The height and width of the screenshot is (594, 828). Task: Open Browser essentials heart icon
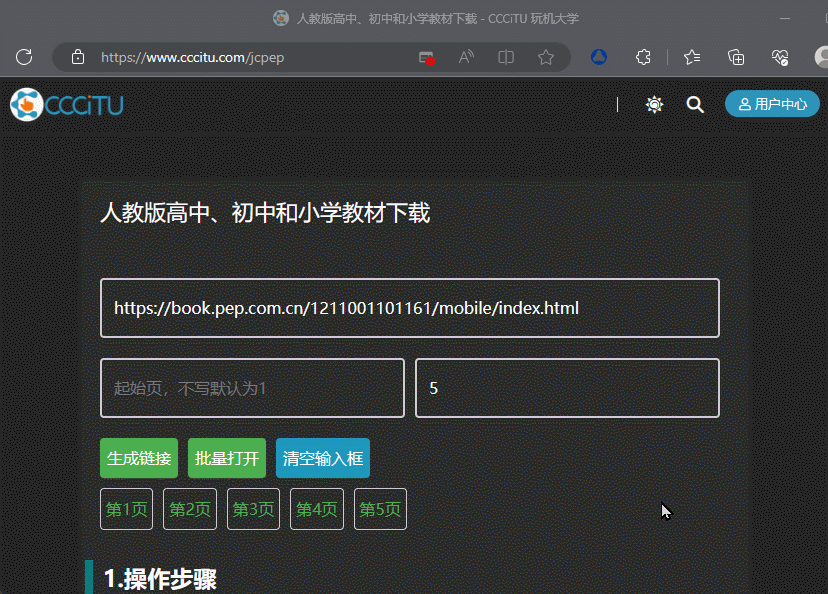[782, 57]
